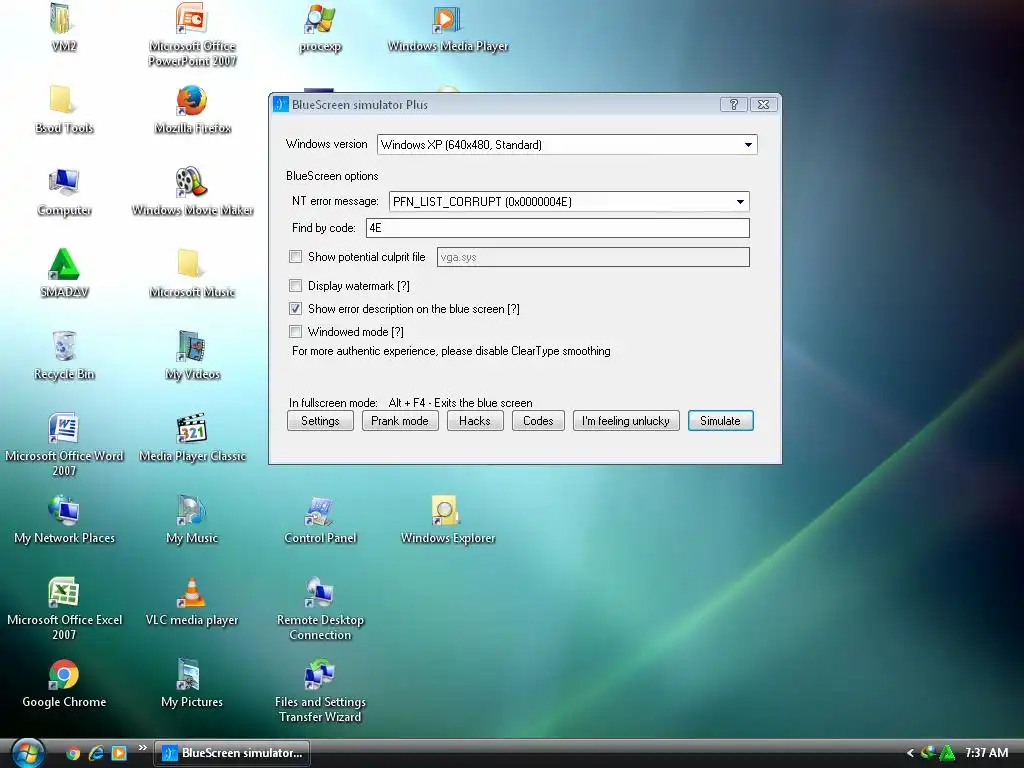Open Microsoft Office PowerPoint 2007 shortcut
The height and width of the screenshot is (768, 1024).
[x=192, y=34]
